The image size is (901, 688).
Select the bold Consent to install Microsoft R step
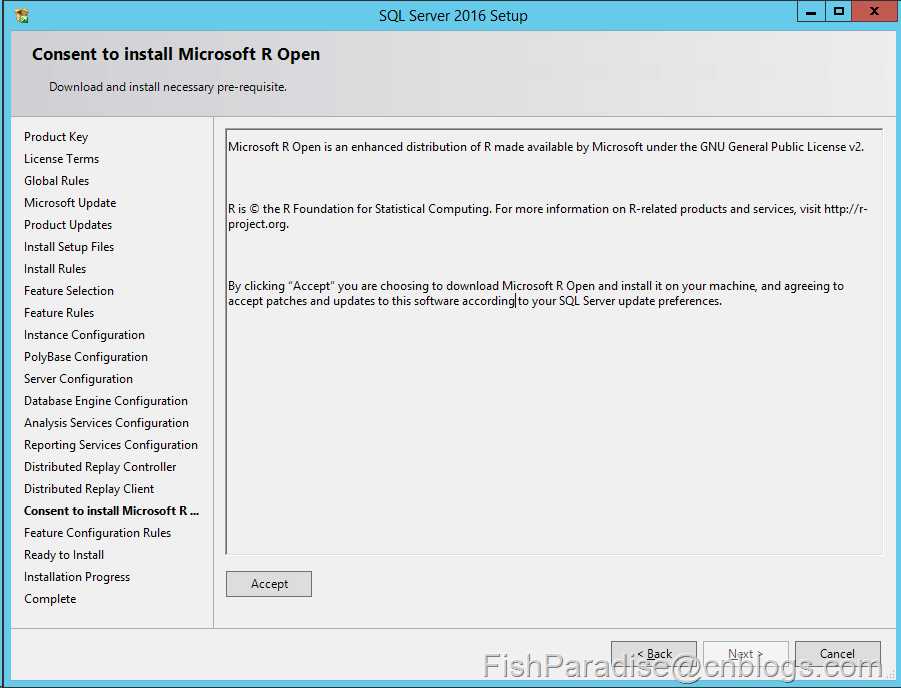[111, 511]
